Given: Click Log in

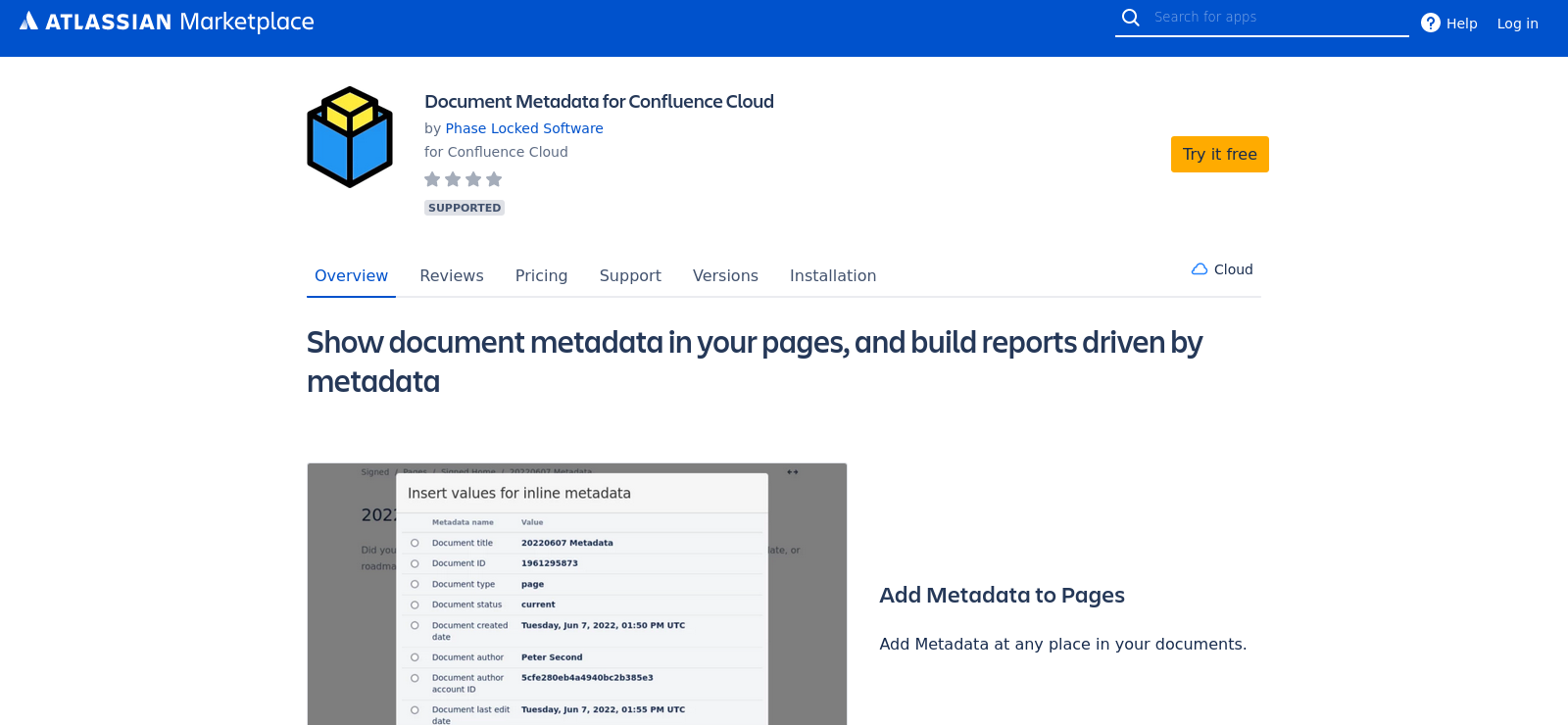Looking at the screenshot, I should click(x=1517, y=24).
